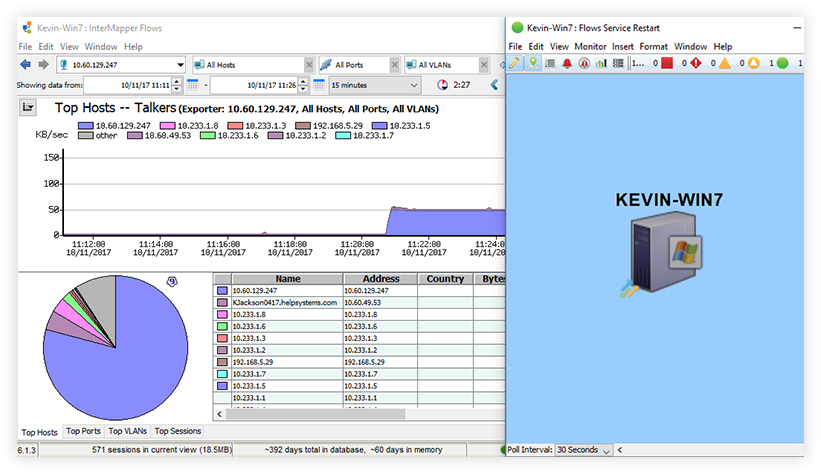Open start date calendar picker
The height and width of the screenshot is (475, 821).
tap(193, 85)
